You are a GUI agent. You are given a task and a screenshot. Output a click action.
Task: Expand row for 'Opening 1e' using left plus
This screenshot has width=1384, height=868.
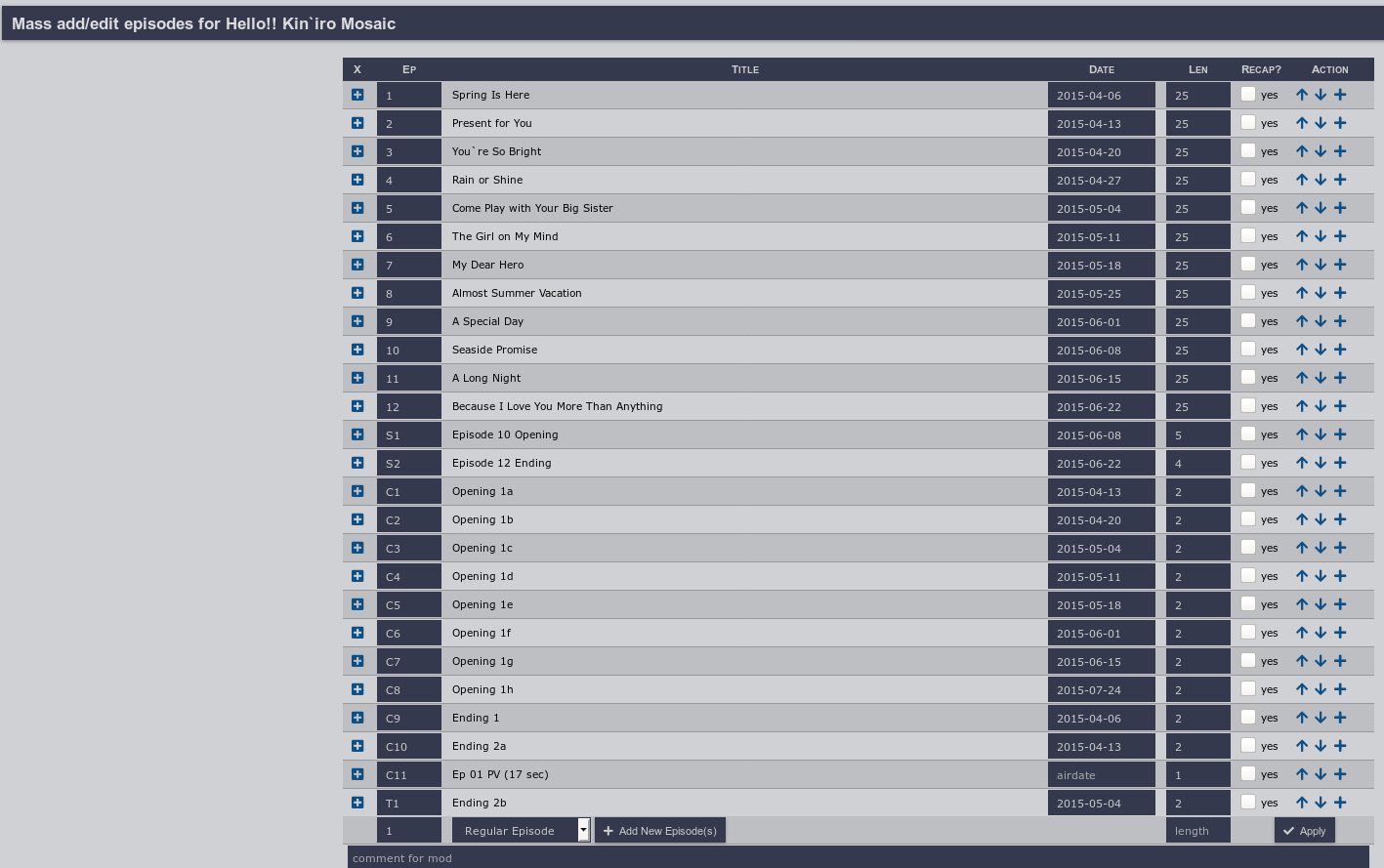(357, 604)
